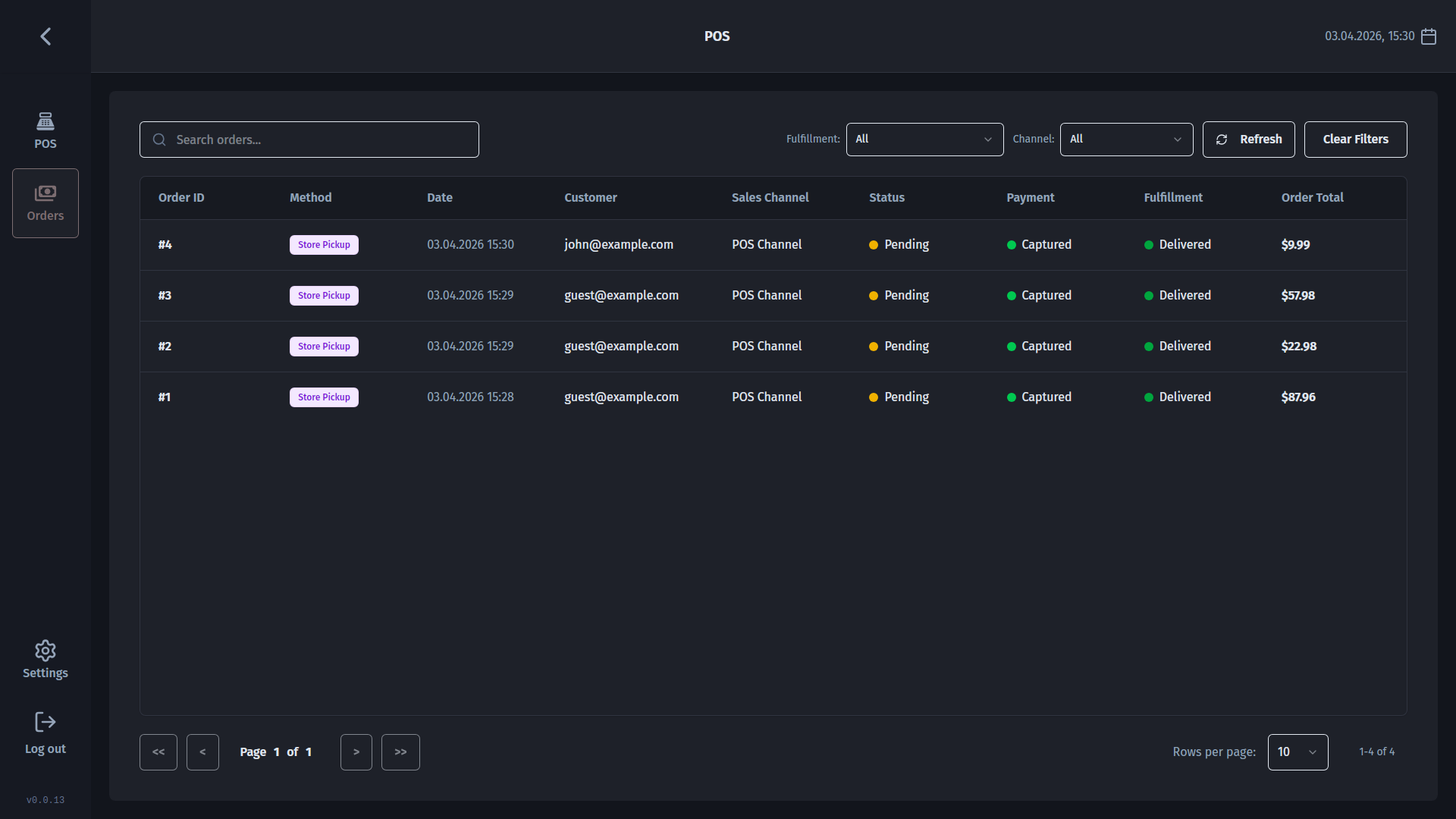Open order #1
This screenshot has width=1456, height=819.
point(773,397)
